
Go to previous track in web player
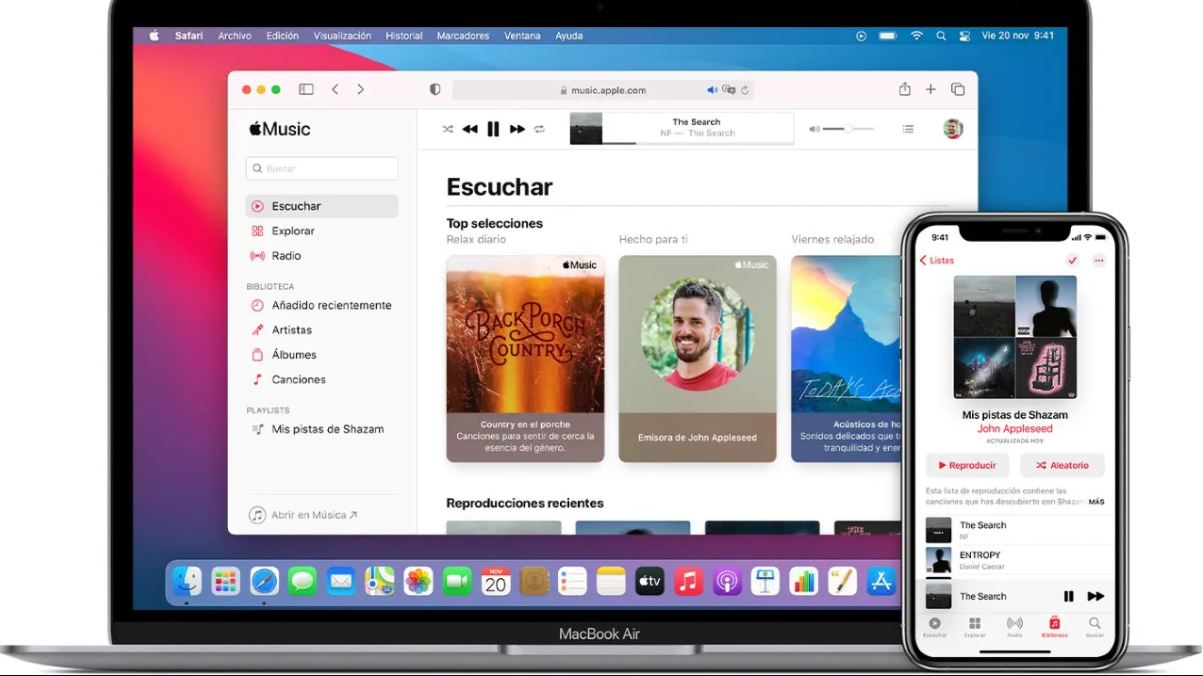click(x=470, y=129)
